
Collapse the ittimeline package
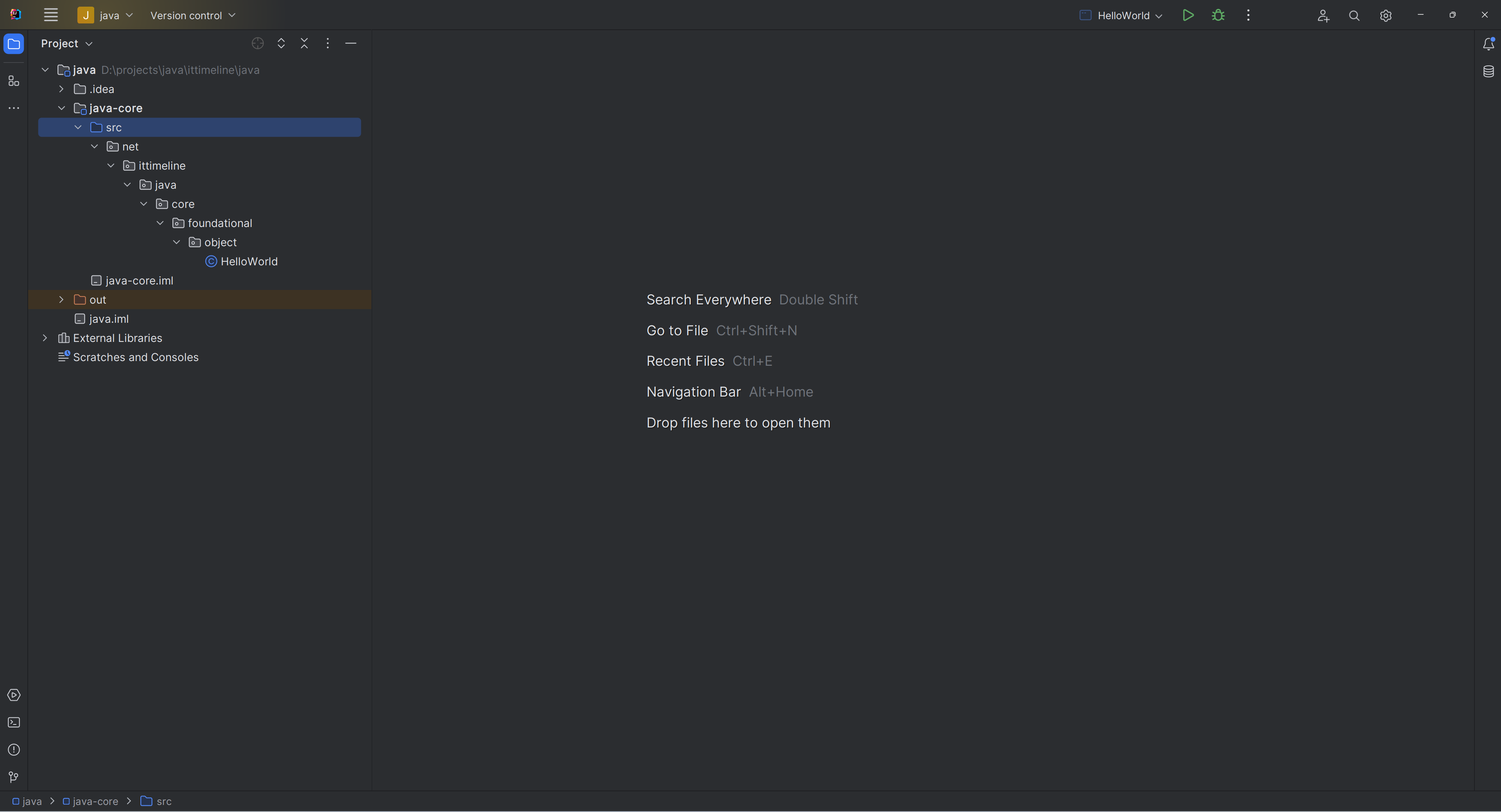tap(111, 166)
